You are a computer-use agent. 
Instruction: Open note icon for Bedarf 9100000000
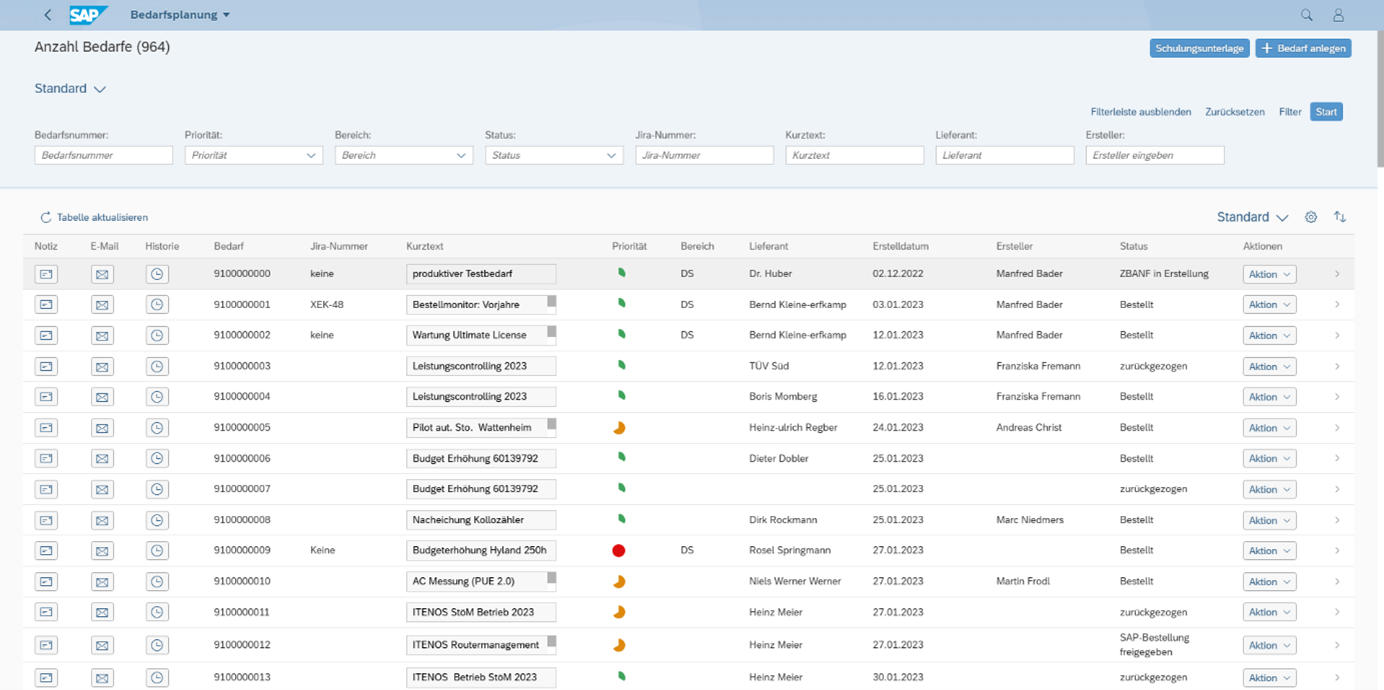(46, 274)
